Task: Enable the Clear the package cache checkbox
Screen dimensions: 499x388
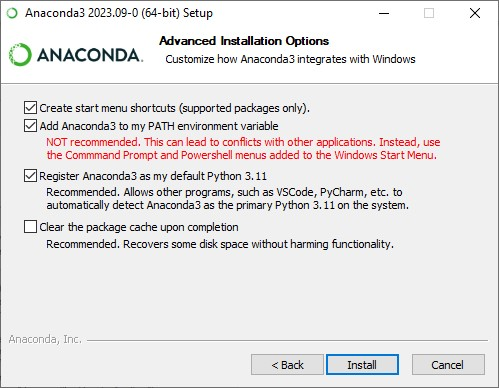Action: 30,227
